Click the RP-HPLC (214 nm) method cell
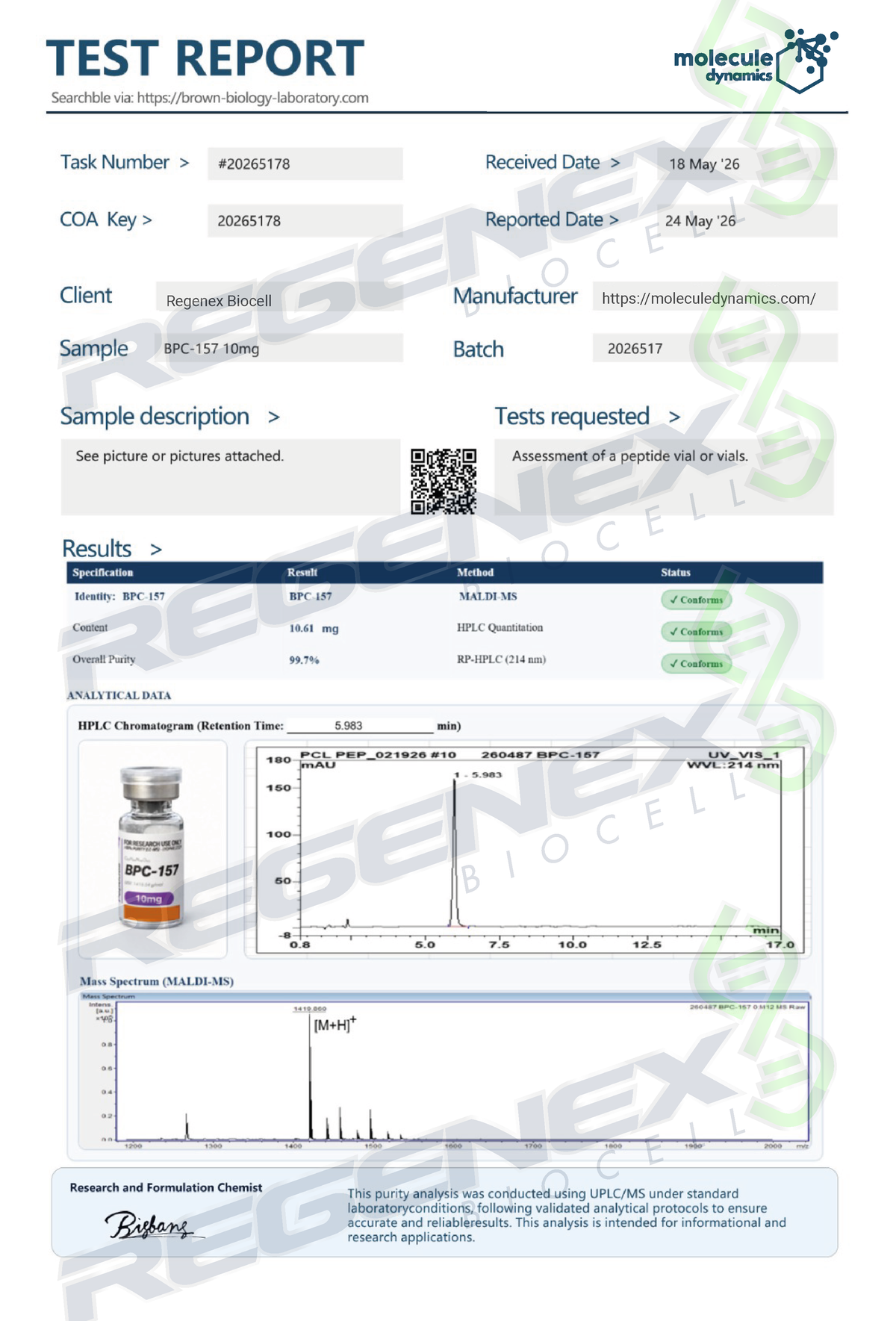 point(502,659)
